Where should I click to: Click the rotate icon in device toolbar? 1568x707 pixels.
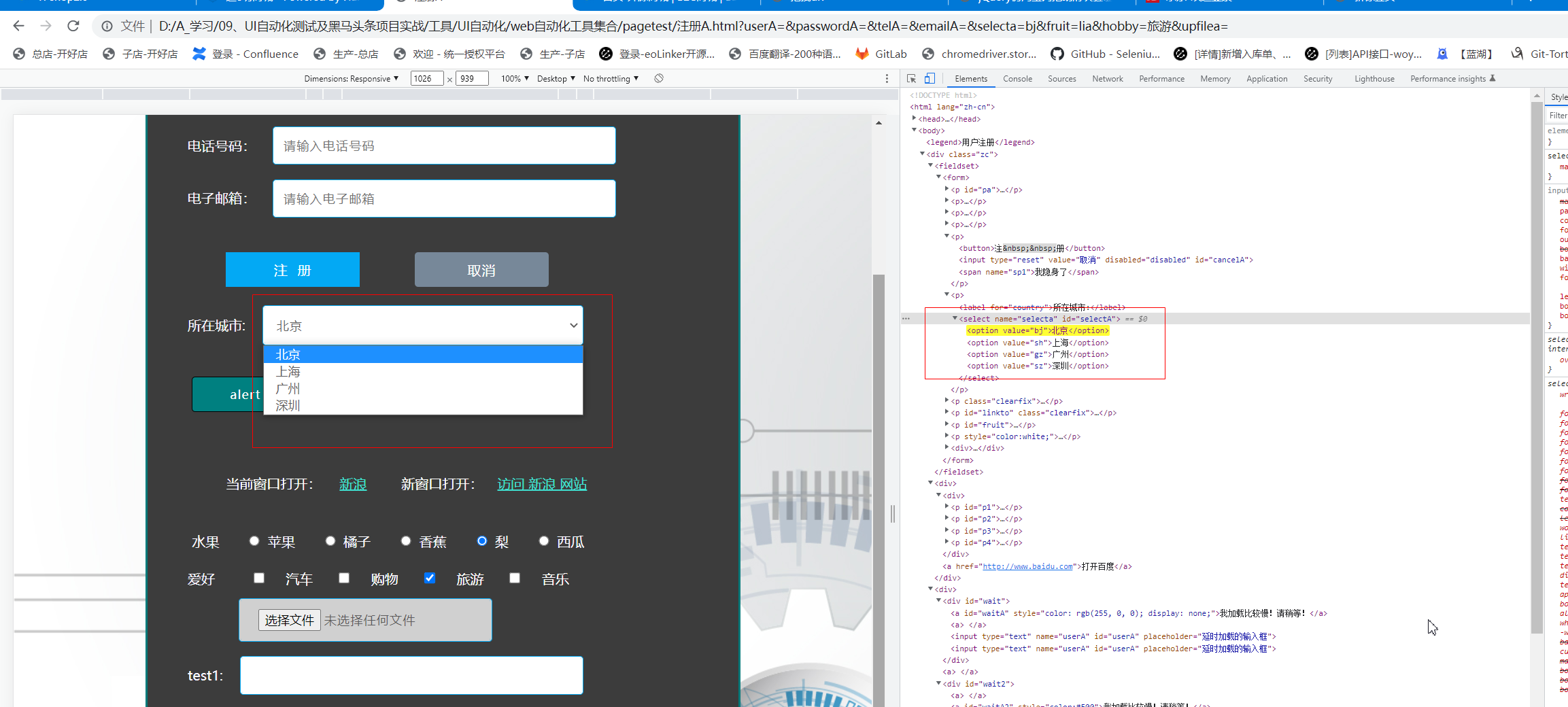tap(659, 78)
